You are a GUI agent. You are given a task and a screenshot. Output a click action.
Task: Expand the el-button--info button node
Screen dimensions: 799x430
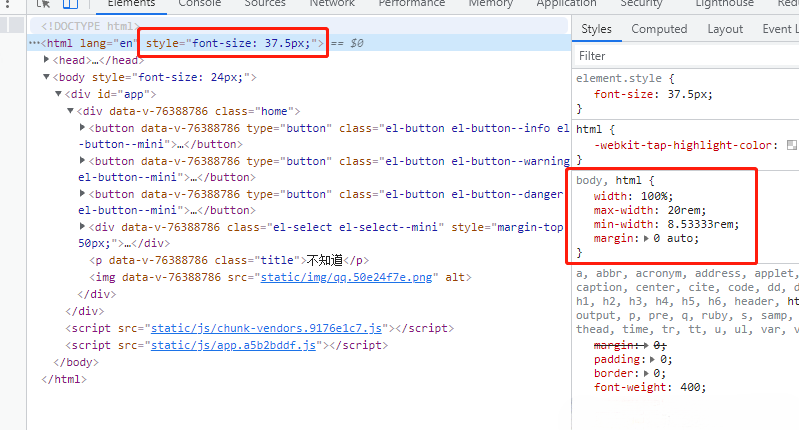point(83,127)
